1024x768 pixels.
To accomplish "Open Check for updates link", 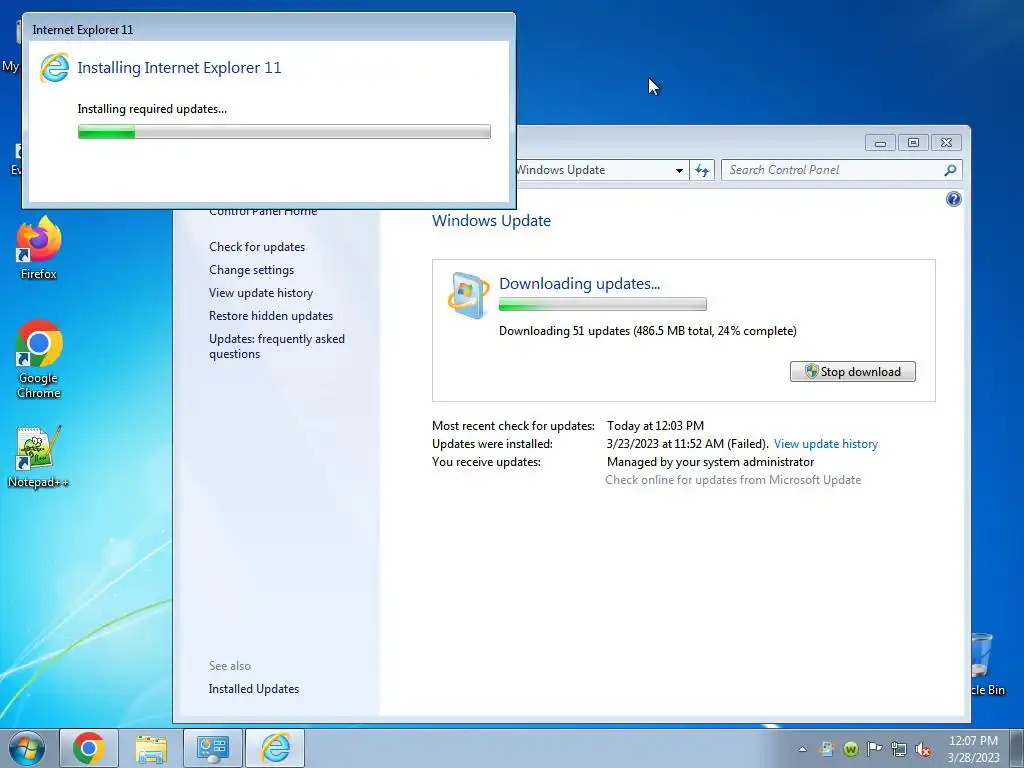I will (x=257, y=247).
